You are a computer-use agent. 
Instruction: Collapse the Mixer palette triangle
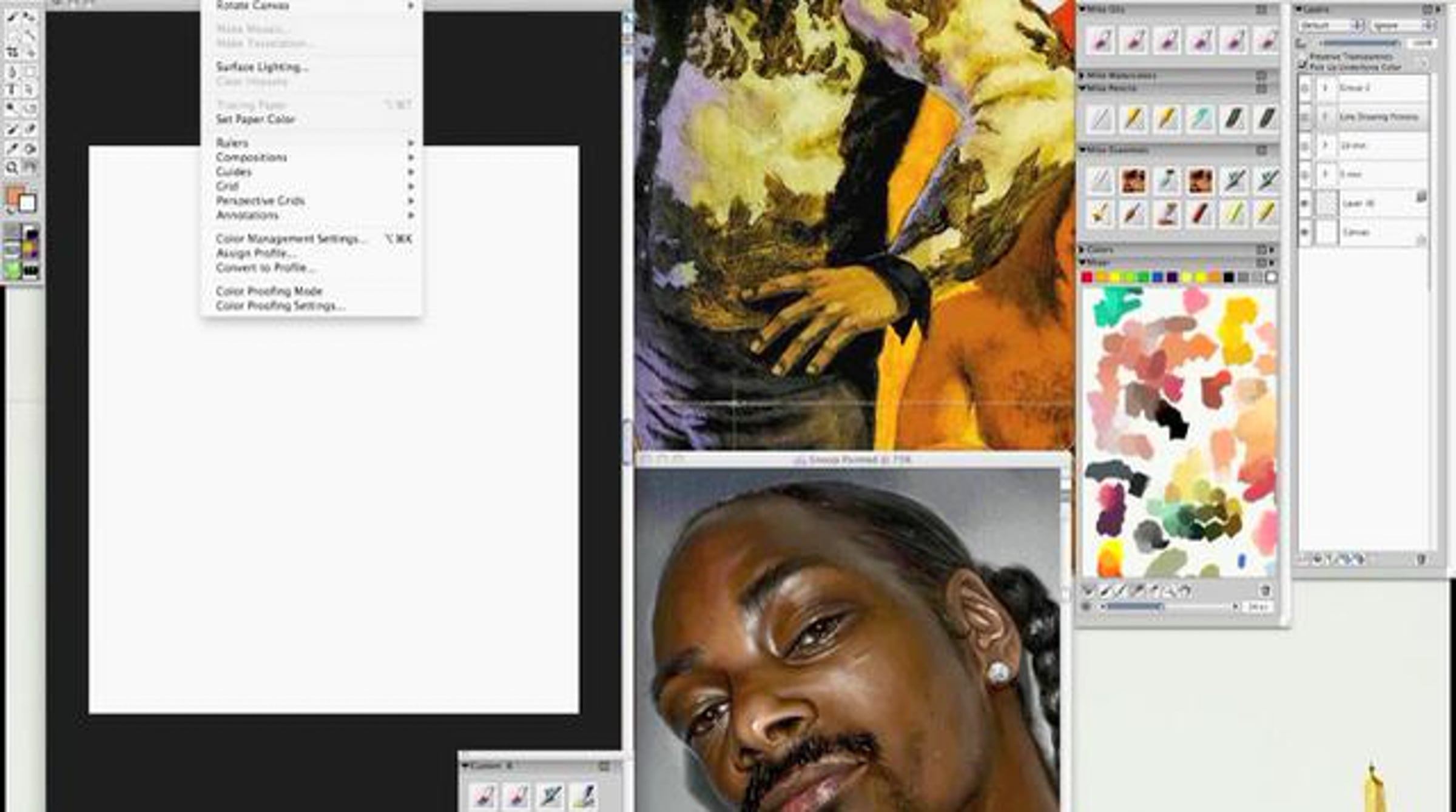(1082, 263)
